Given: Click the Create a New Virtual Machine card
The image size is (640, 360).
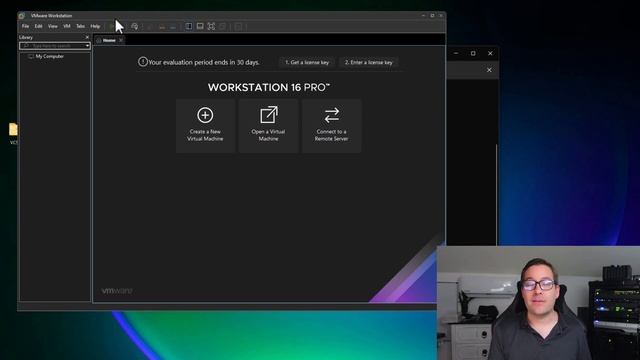Looking at the screenshot, I should pyautogui.click(x=205, y=126).
